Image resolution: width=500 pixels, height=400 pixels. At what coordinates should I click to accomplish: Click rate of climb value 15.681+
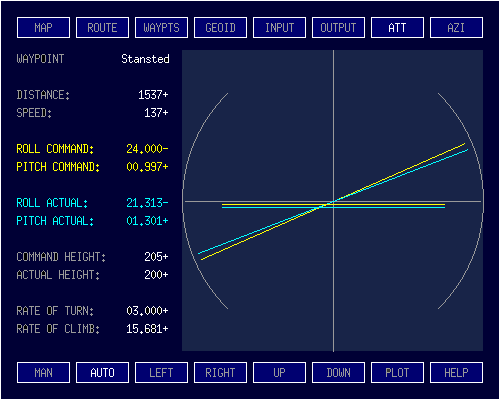pyautogui.click(x=147, y=329)
